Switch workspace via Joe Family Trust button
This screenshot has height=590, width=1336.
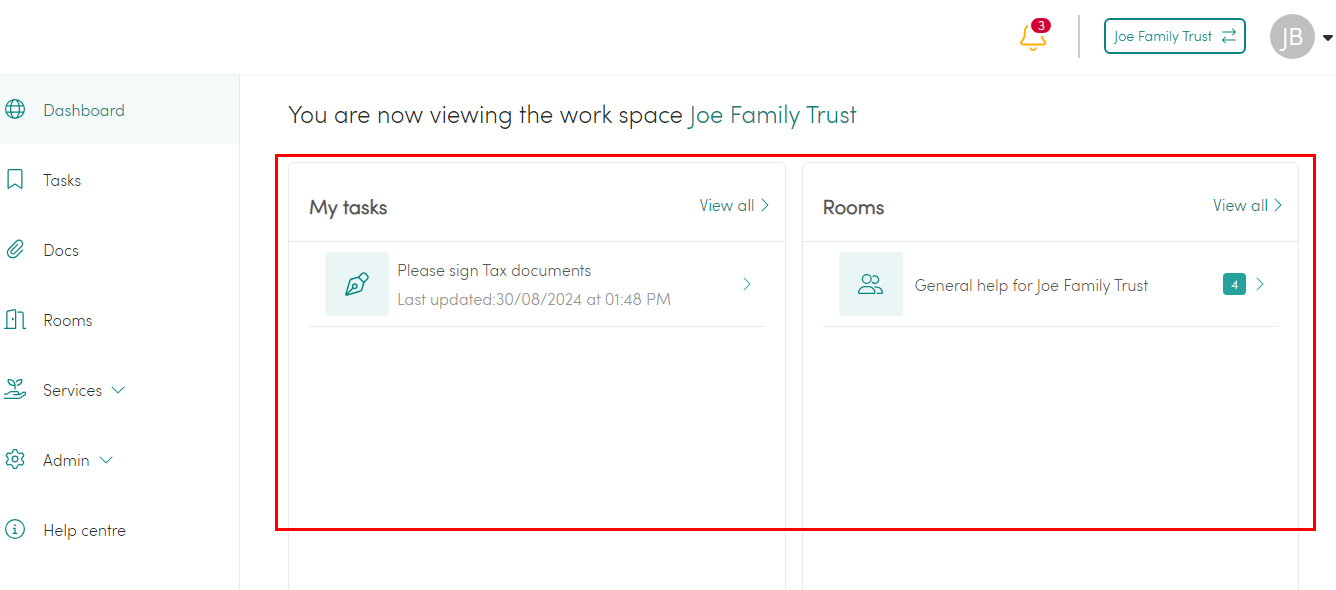(x=1175, y=36)
